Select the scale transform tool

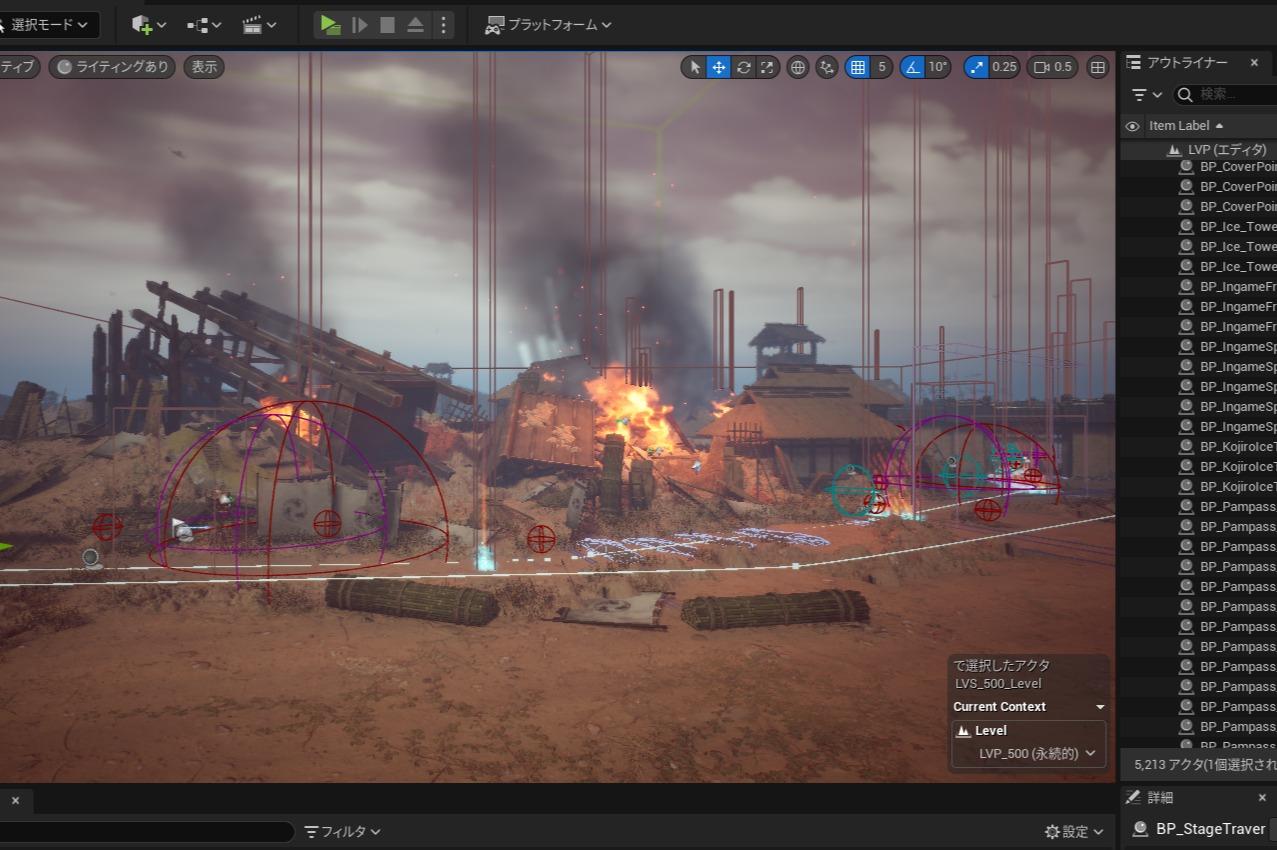pos(767,67)
